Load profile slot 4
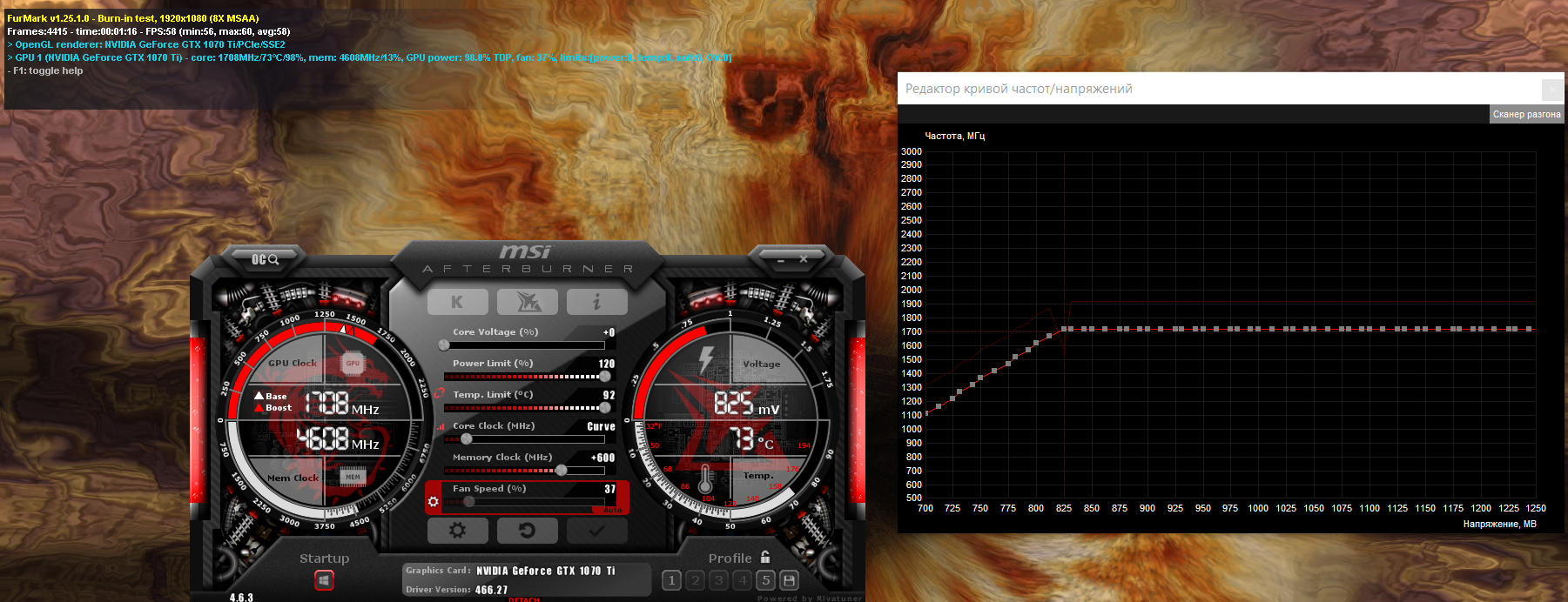 click(x=742, y=580)
